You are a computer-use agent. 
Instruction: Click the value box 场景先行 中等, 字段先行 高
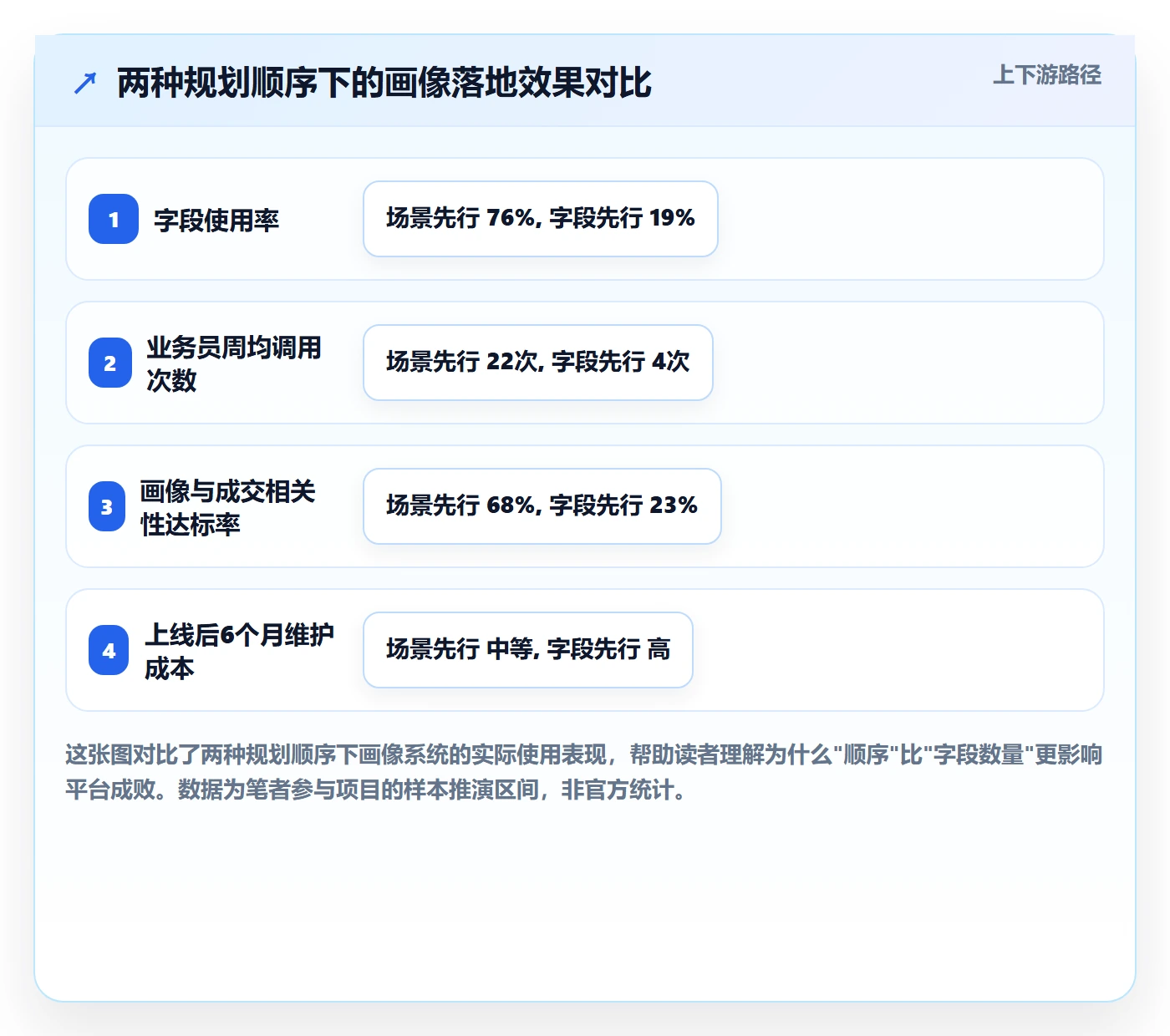(x=528, y=650)
